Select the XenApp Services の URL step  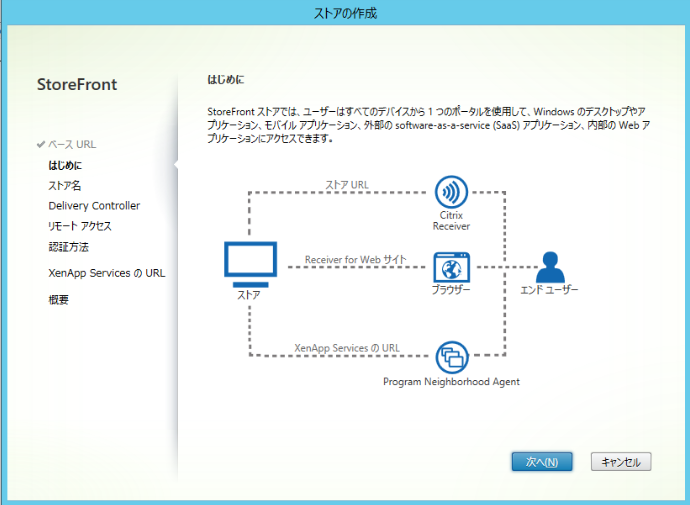(x=107, y=273)
